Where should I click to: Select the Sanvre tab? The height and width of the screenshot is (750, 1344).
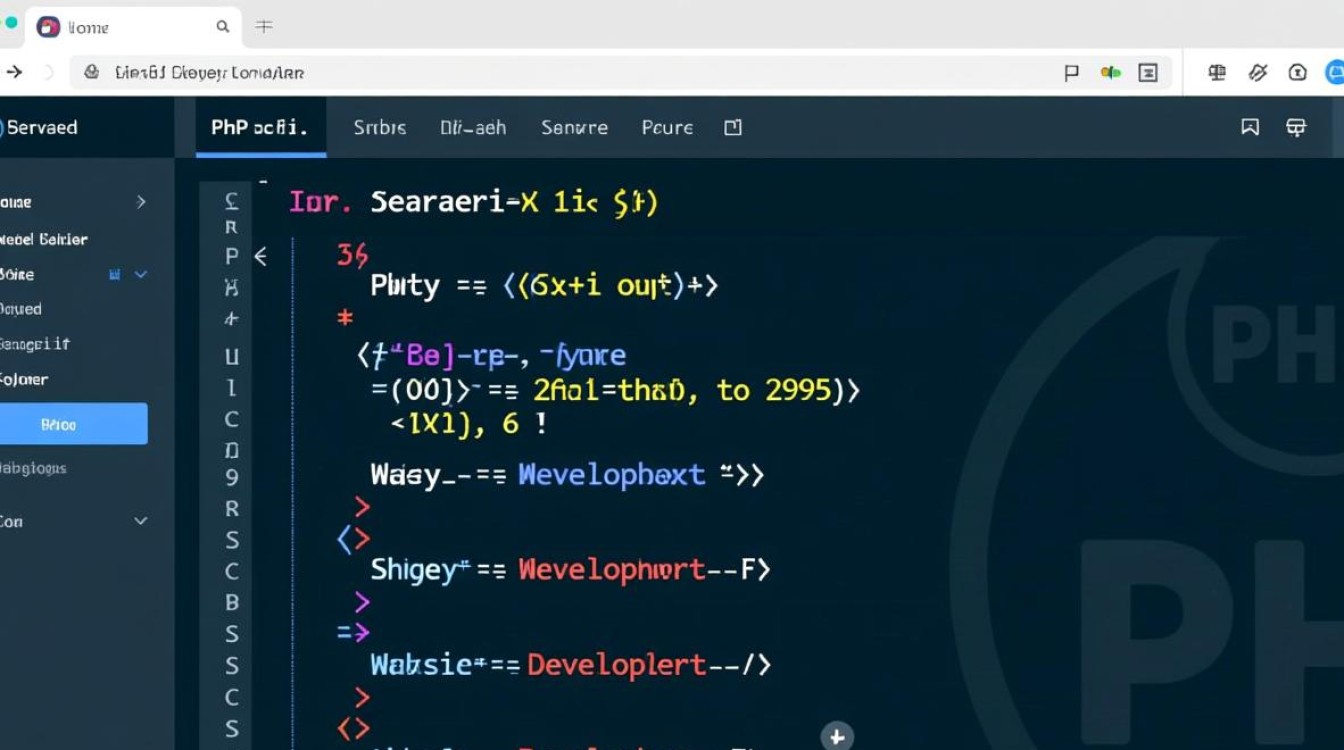[x=574, y=127]
